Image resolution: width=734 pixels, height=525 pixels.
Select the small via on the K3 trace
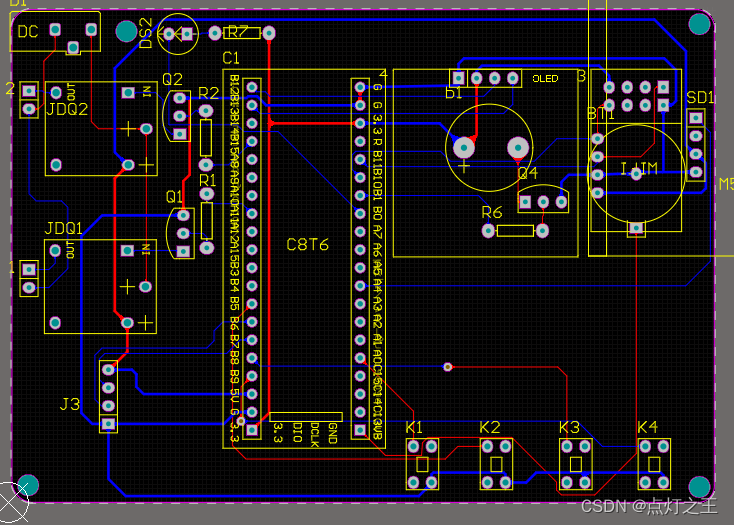click(448, 367)
